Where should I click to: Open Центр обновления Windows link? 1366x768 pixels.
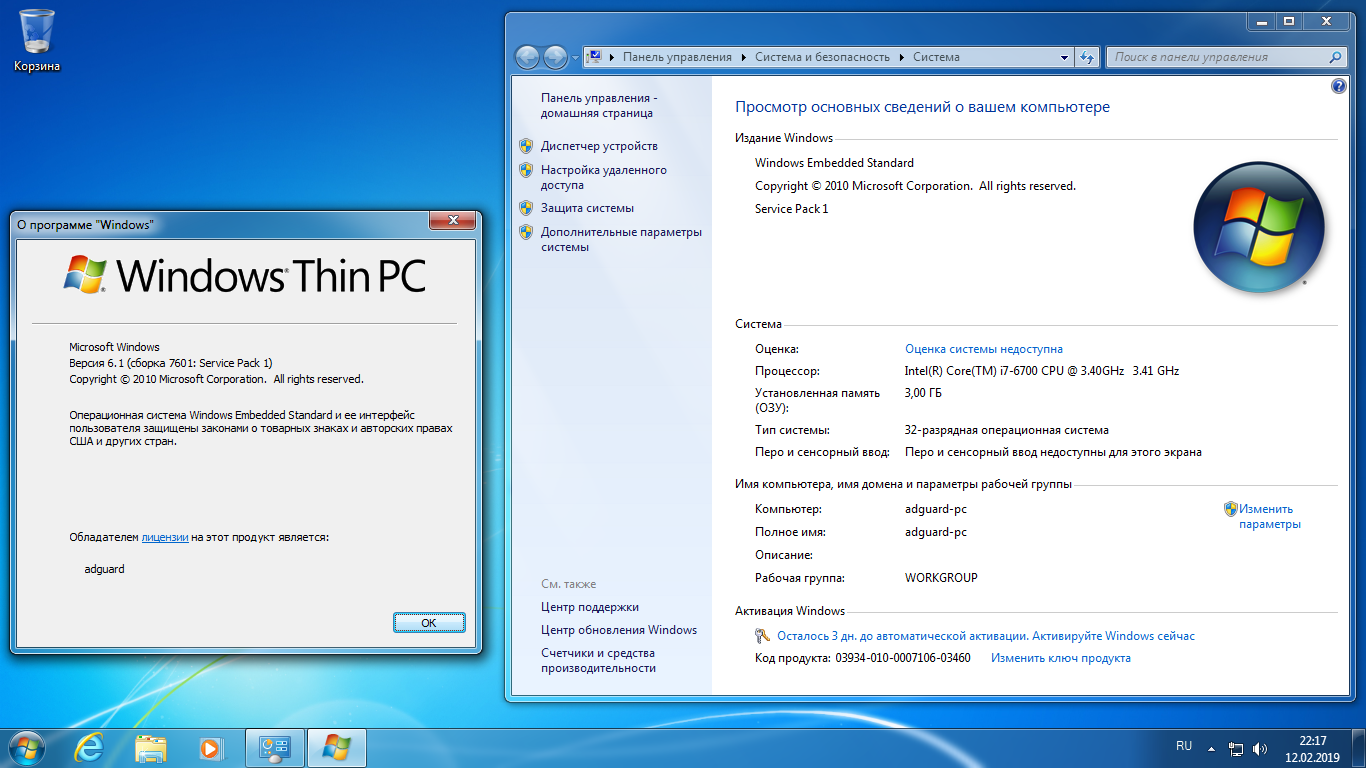[x=618, y=630]
